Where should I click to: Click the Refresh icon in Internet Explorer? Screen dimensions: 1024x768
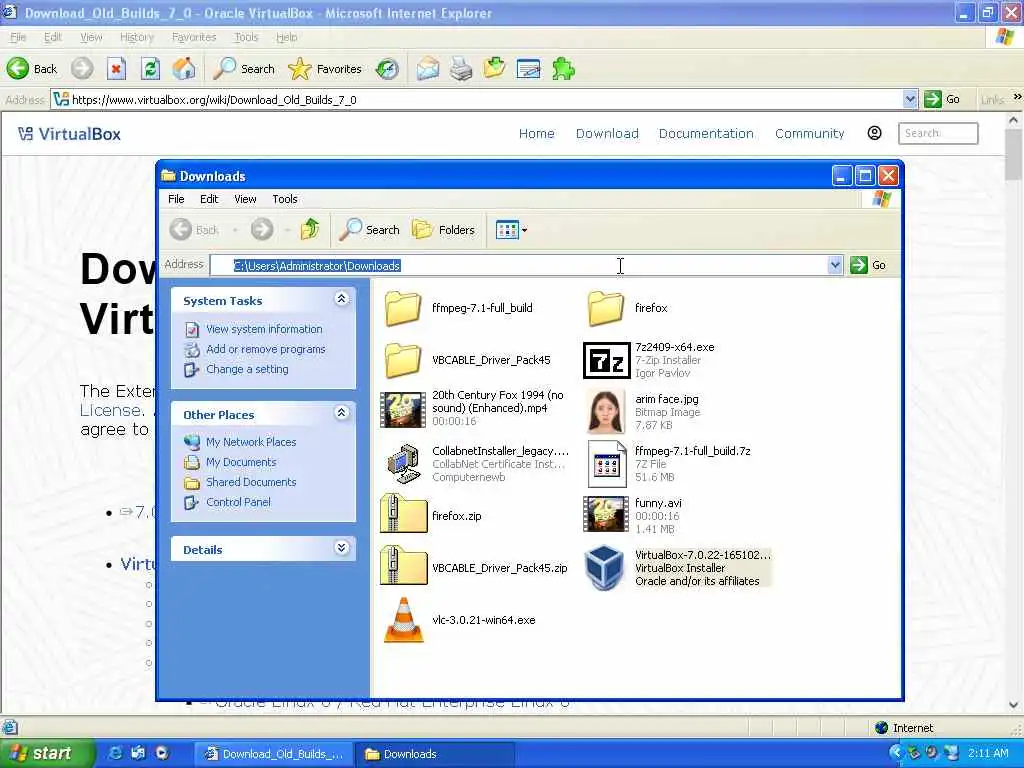[150, 69]
